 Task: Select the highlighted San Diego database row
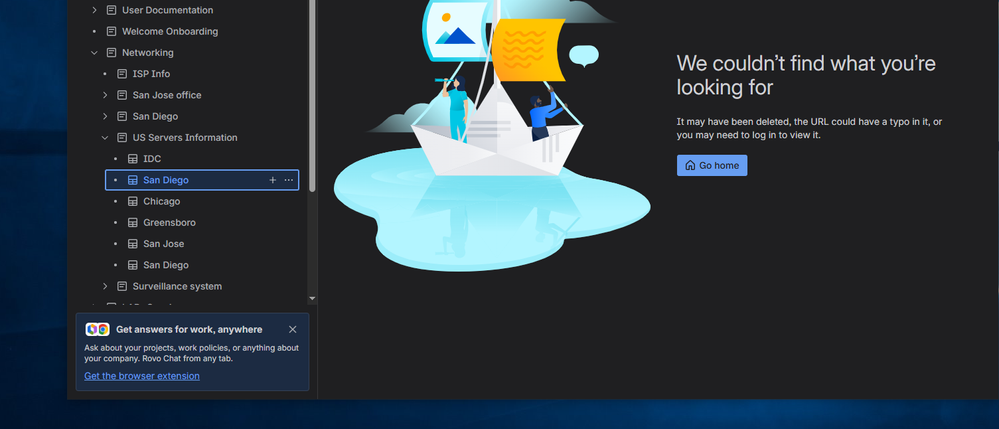tap(202, 180)
